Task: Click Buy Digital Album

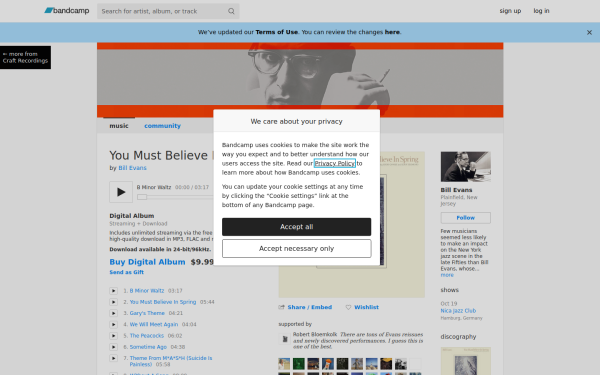Action: tap(147, 262)
